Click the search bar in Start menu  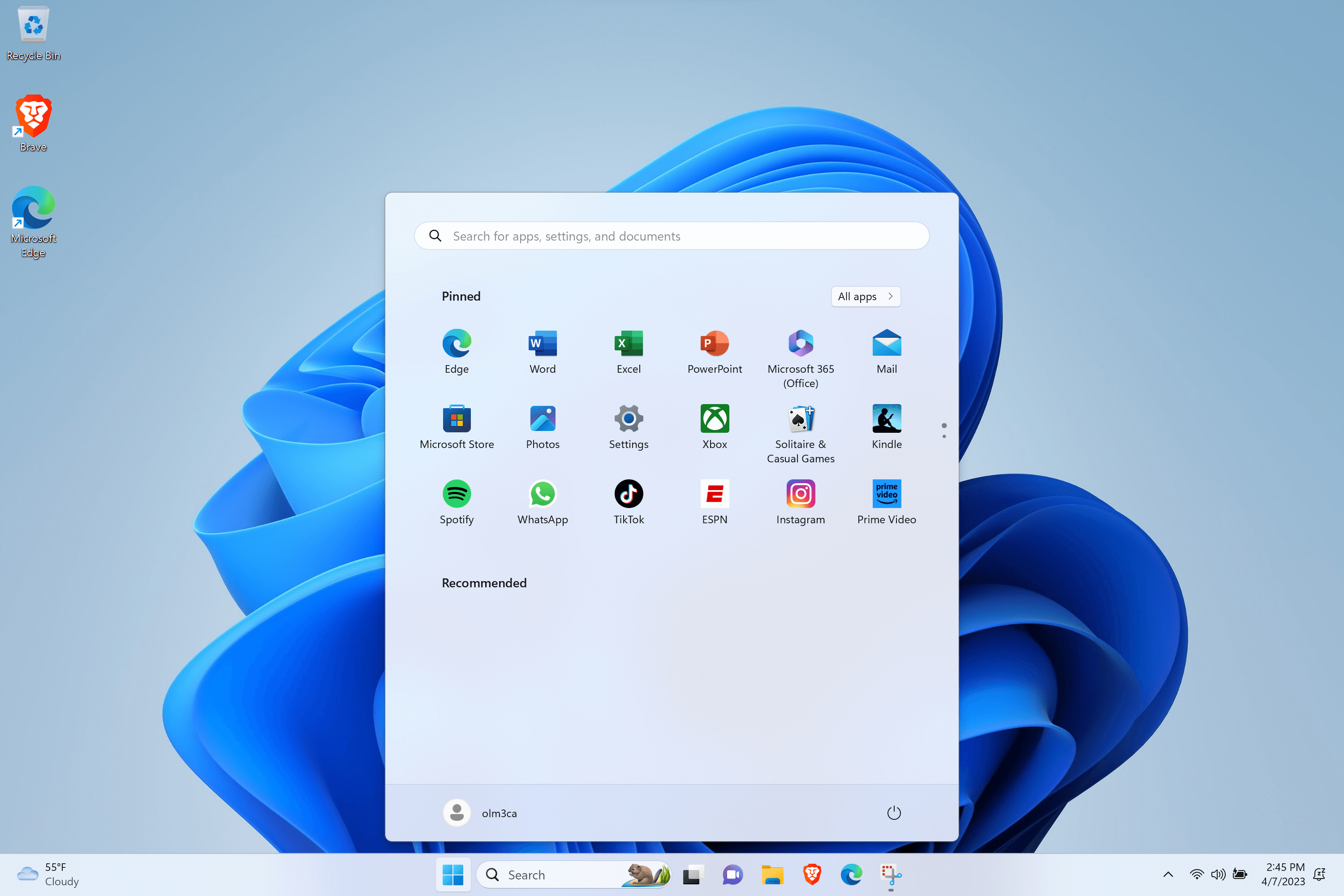click(672, 235)
